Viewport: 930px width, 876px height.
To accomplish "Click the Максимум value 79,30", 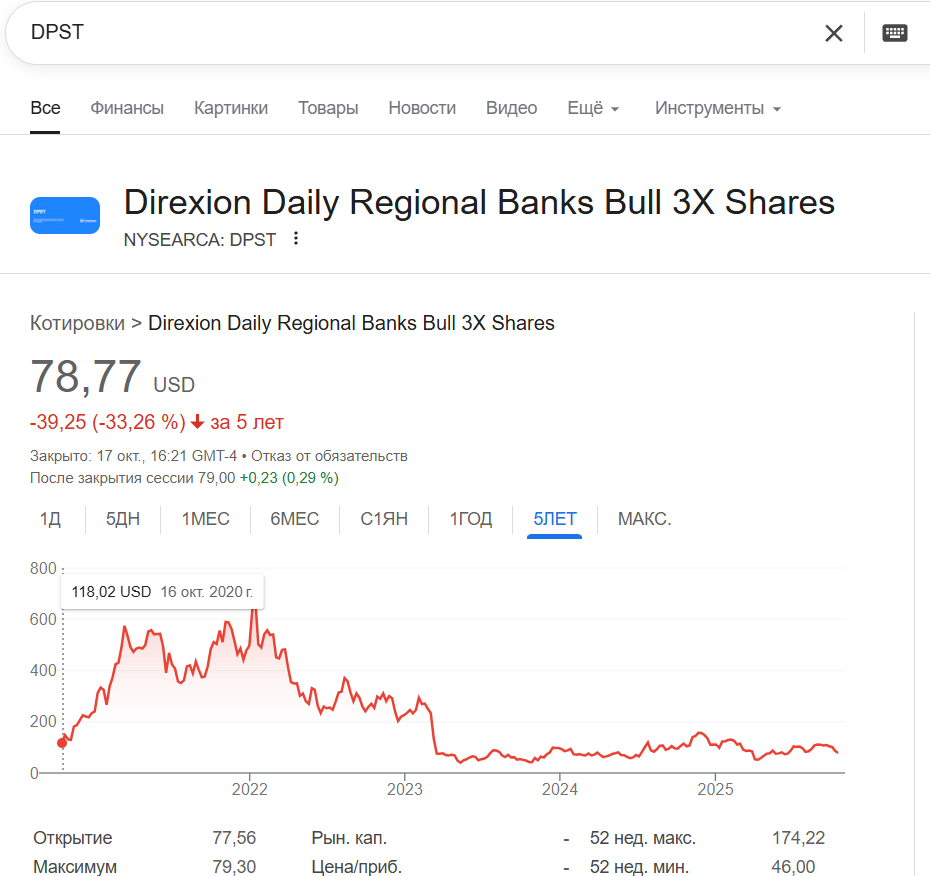I will tap(234, 867).
